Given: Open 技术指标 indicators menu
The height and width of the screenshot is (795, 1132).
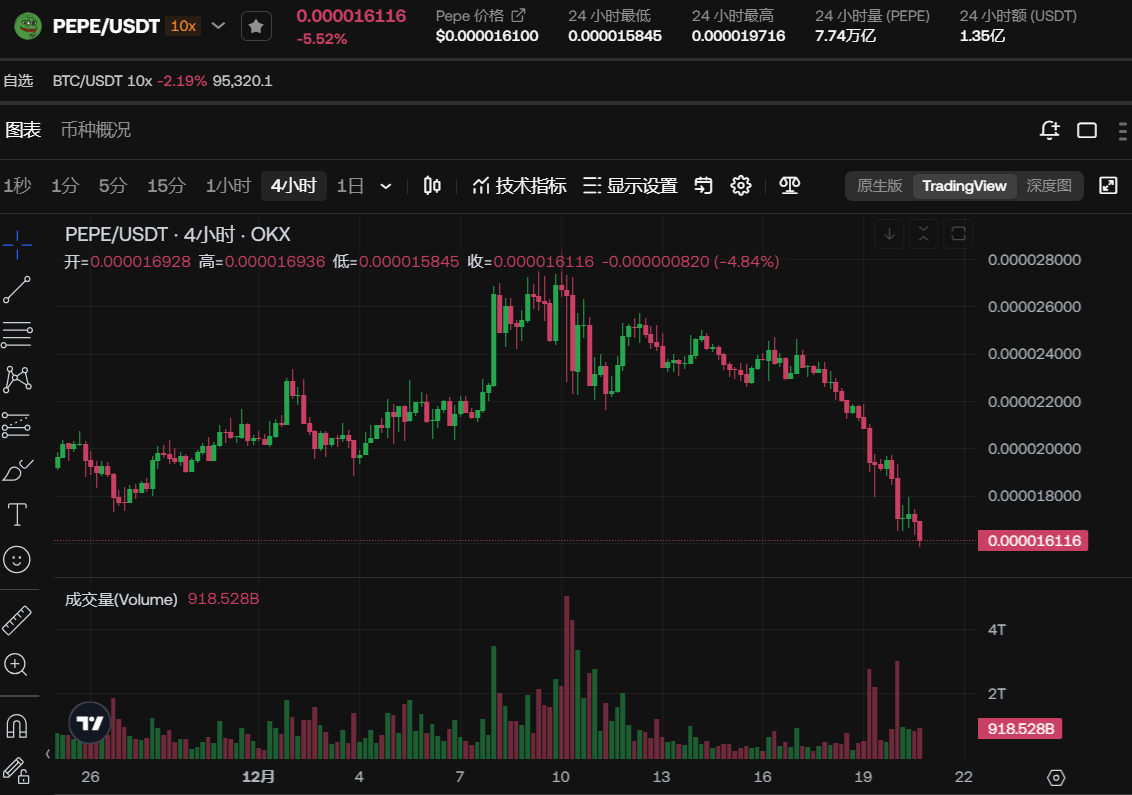Looking at the screenshot, I should point(519,186).
